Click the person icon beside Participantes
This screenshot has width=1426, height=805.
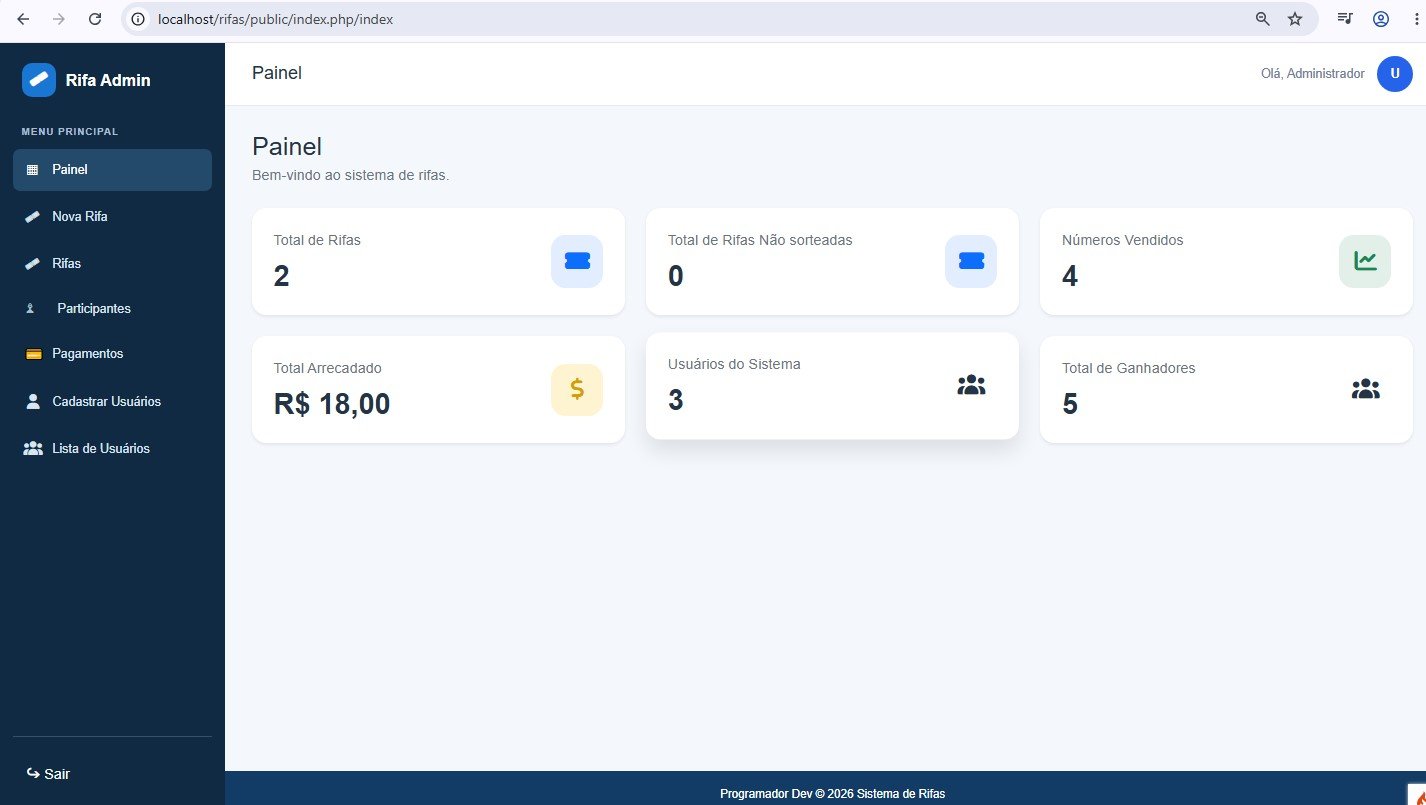30,309
